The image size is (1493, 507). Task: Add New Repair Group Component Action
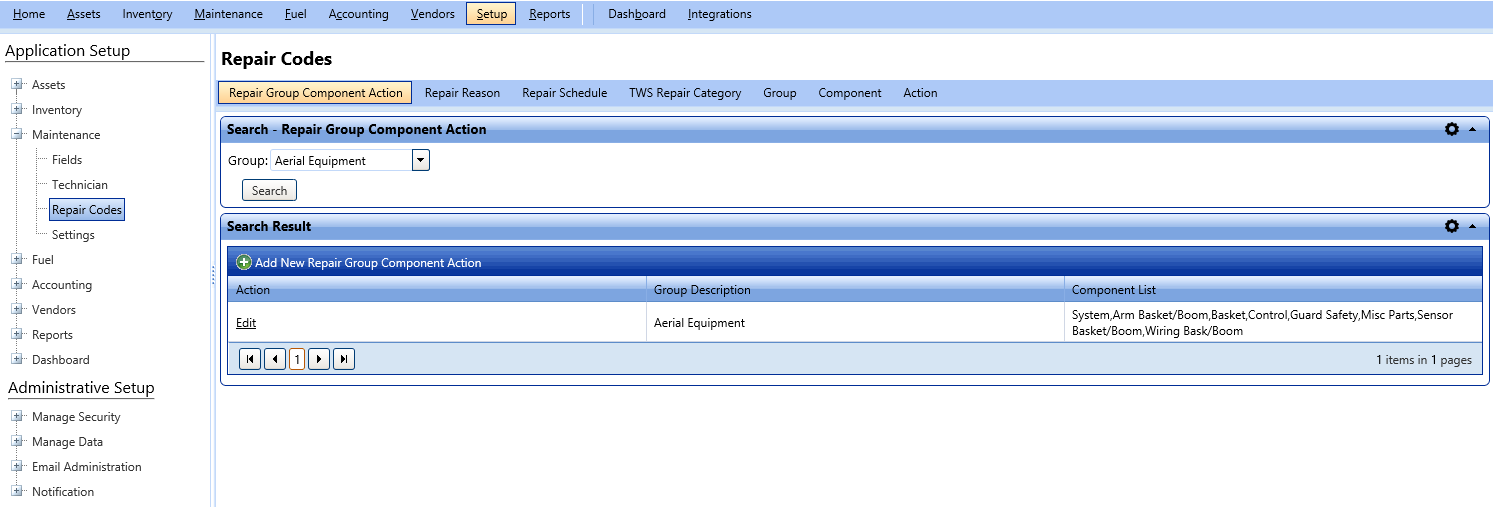coord(368,263)
